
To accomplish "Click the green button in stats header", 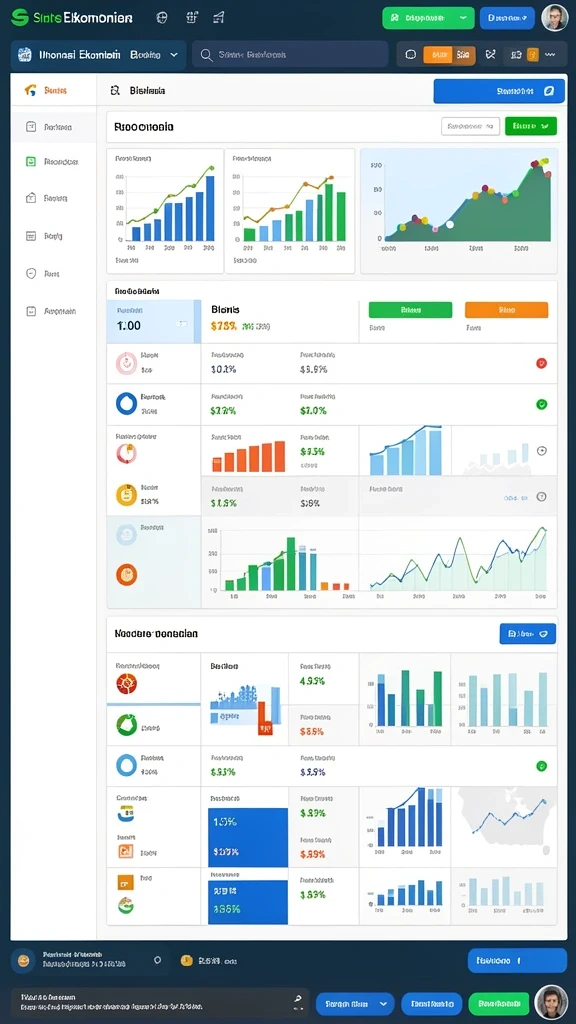I will (410, 310).
